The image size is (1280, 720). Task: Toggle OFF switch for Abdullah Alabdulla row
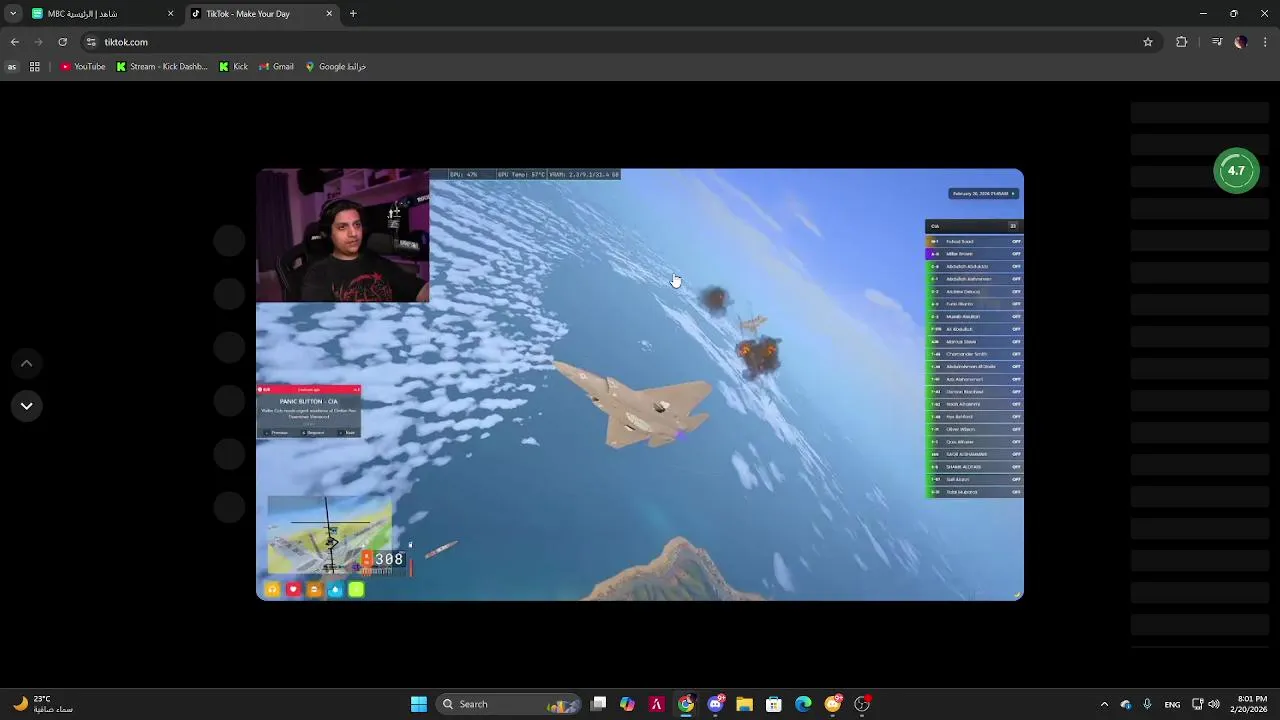pos(1016,266)
